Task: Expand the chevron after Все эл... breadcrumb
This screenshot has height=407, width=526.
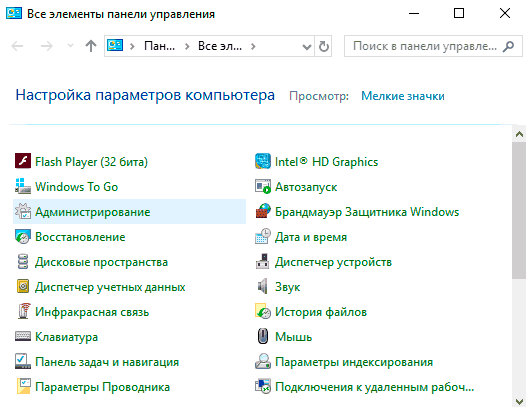Action: [253, 46]
